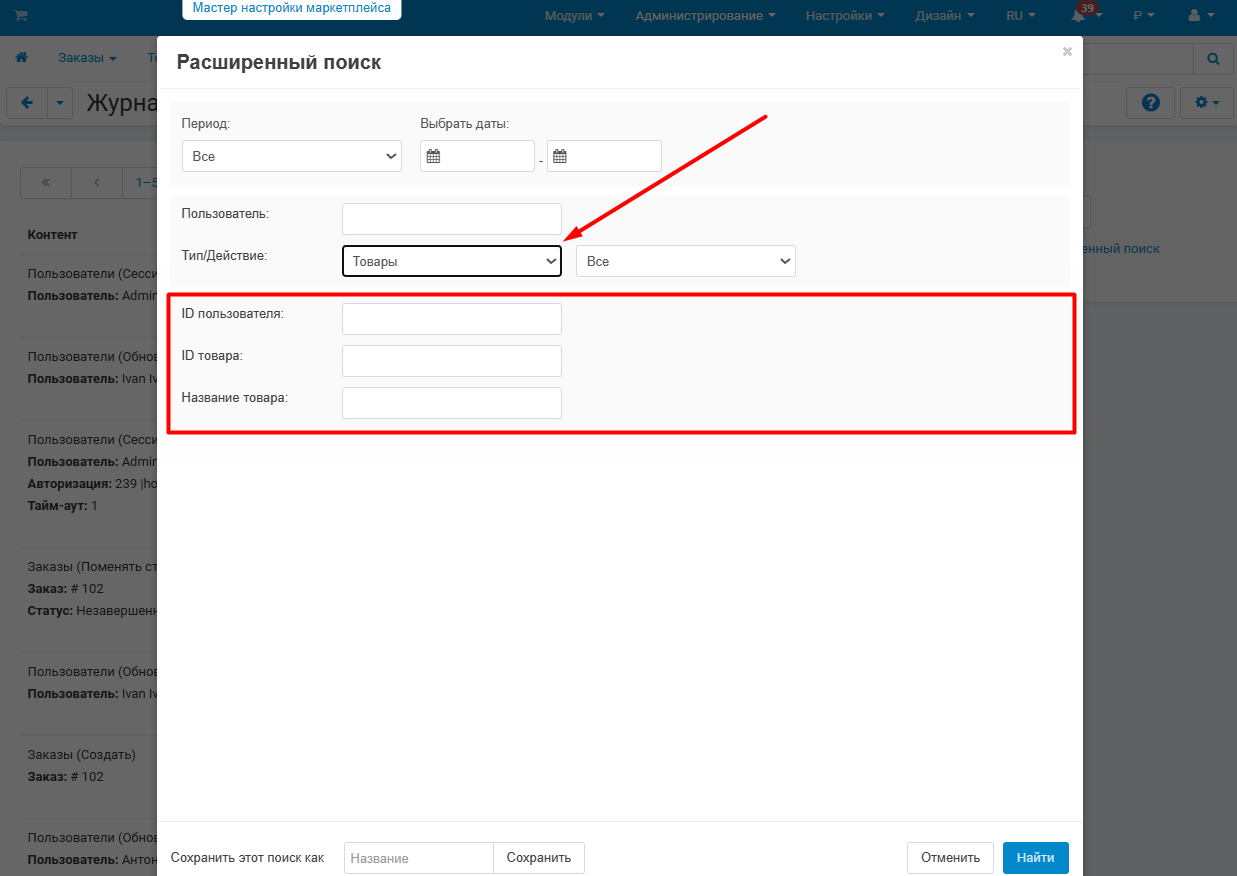Screen dimensions: 1237x876
Task: Focus the ID товара input field
Action: (452, 361)
